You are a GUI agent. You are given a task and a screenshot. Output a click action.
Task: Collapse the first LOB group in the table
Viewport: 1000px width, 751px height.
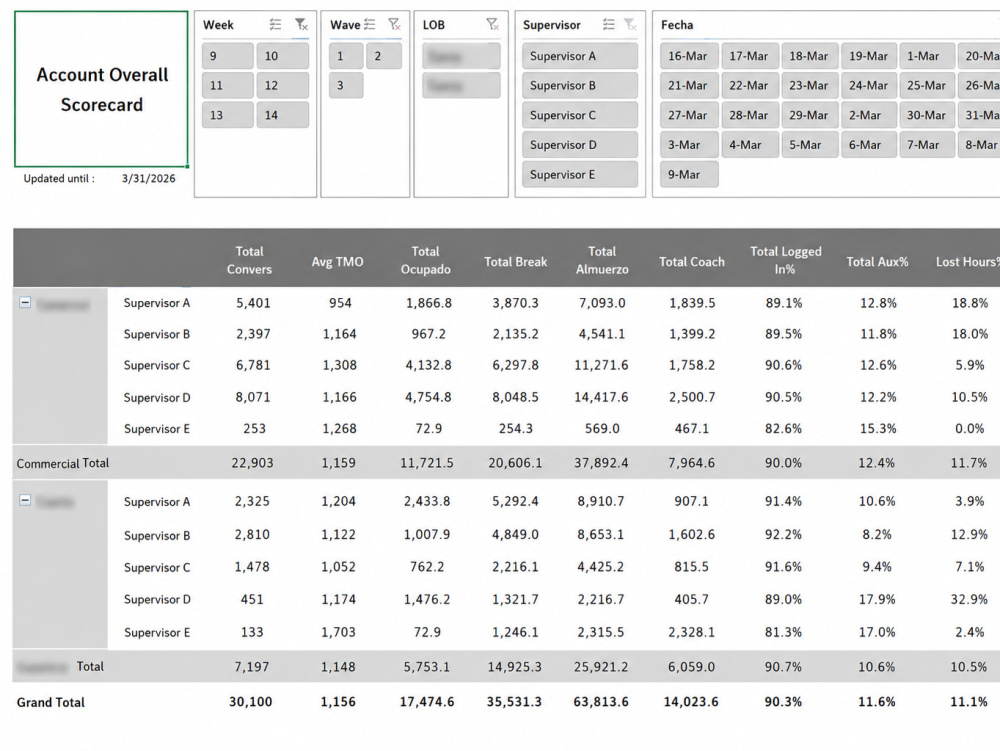tap(25, 302)
